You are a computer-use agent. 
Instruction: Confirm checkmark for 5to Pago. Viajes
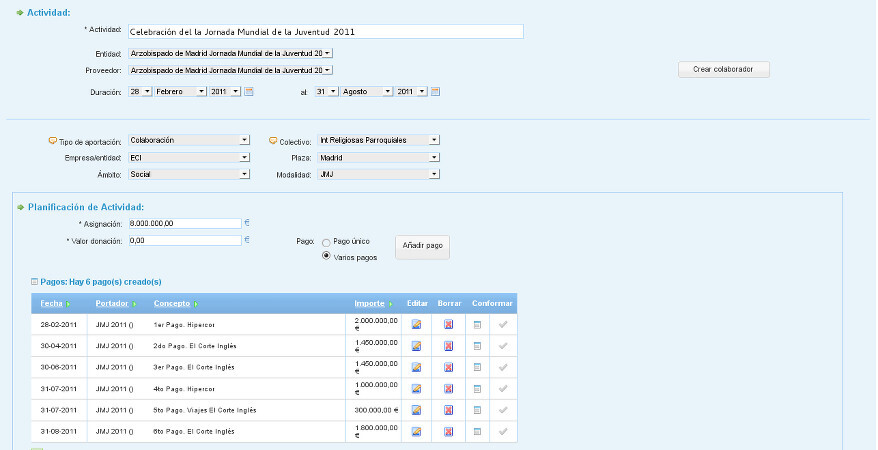point(503,410)
